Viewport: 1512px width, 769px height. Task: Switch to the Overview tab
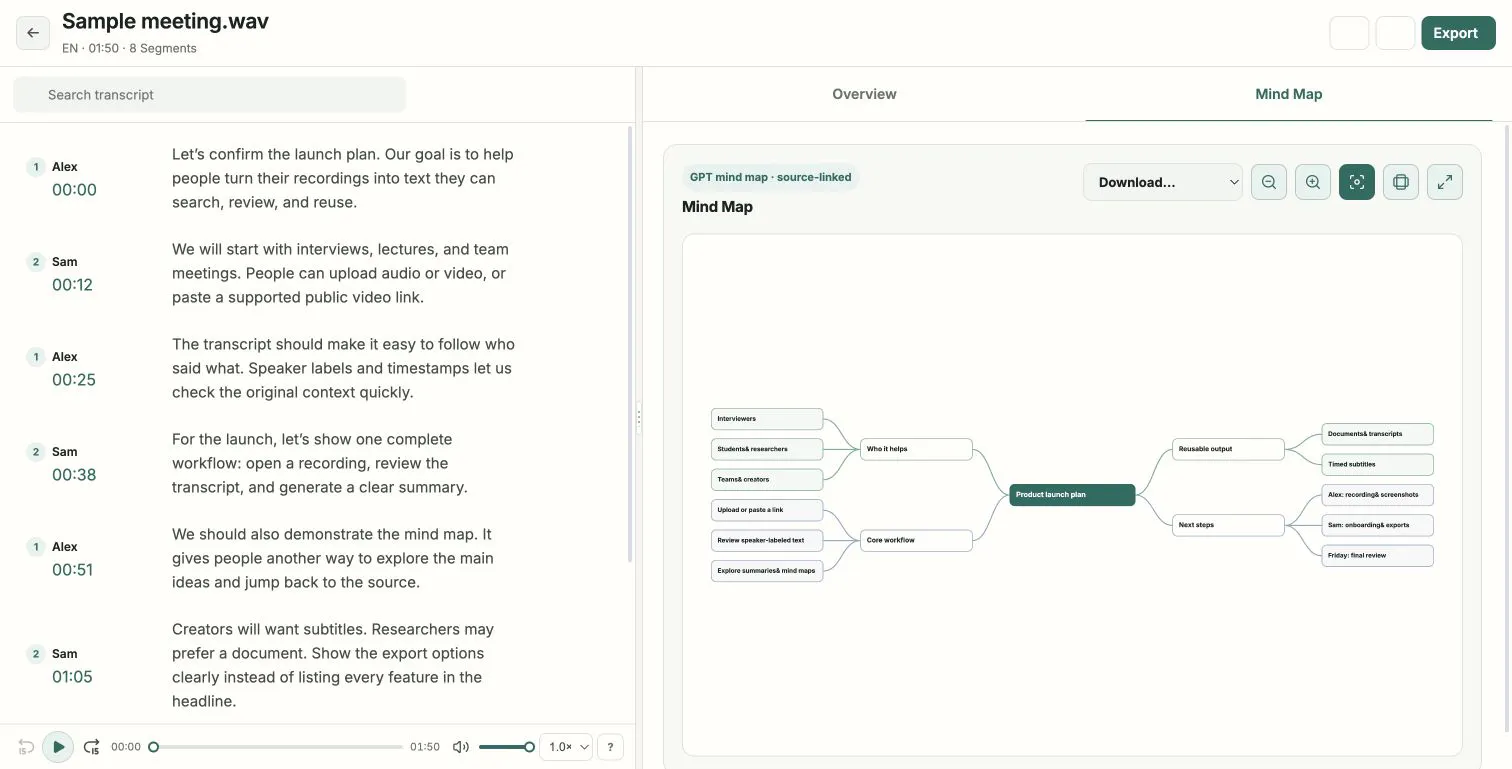pyautogui.click(x=864, y=94)
